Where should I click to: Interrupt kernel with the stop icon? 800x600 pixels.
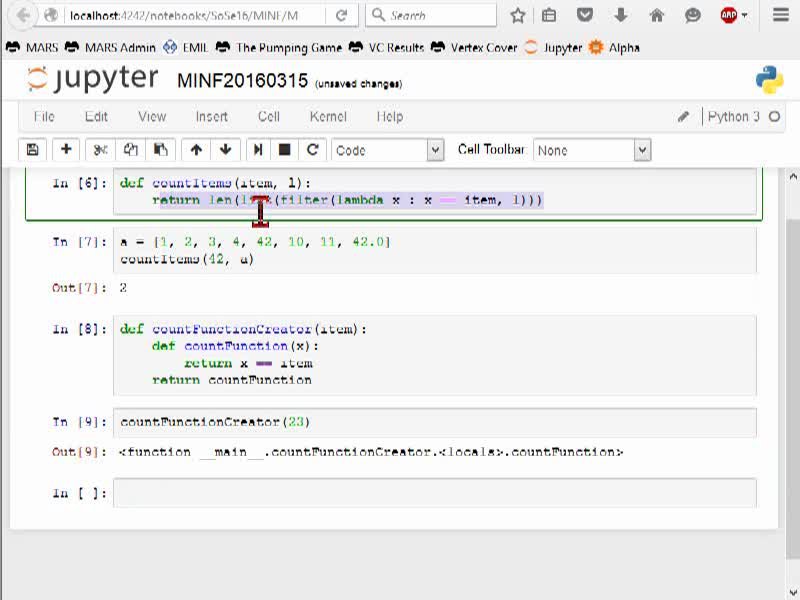(285, 150)
